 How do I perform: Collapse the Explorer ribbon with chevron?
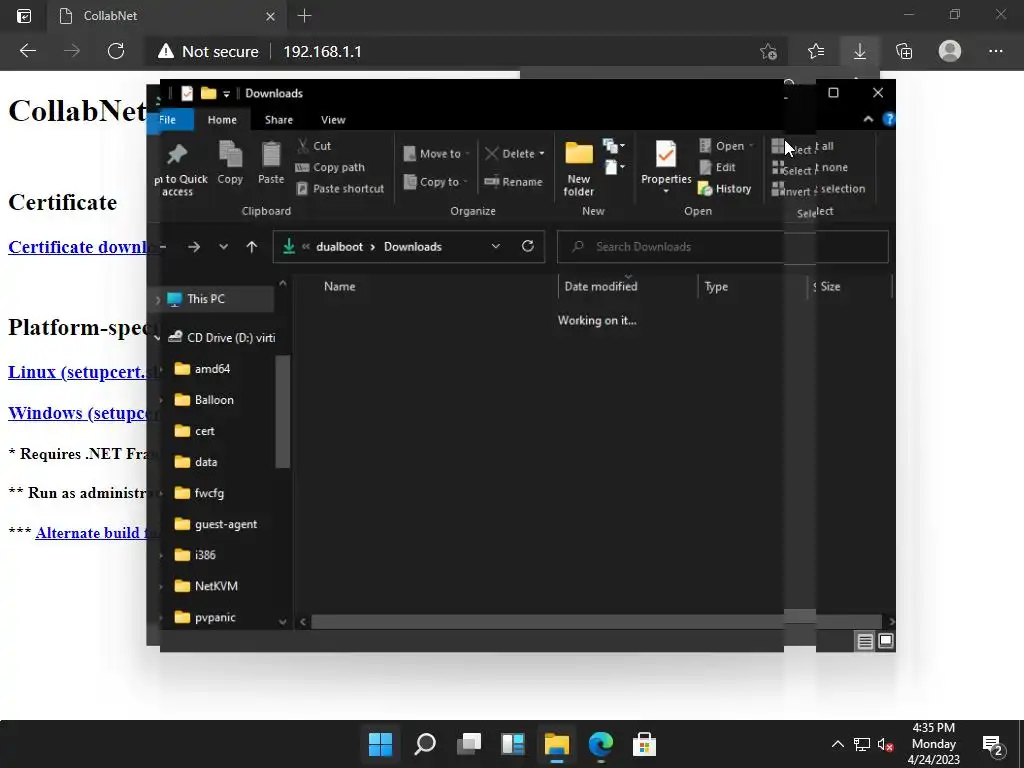[868, 119]
